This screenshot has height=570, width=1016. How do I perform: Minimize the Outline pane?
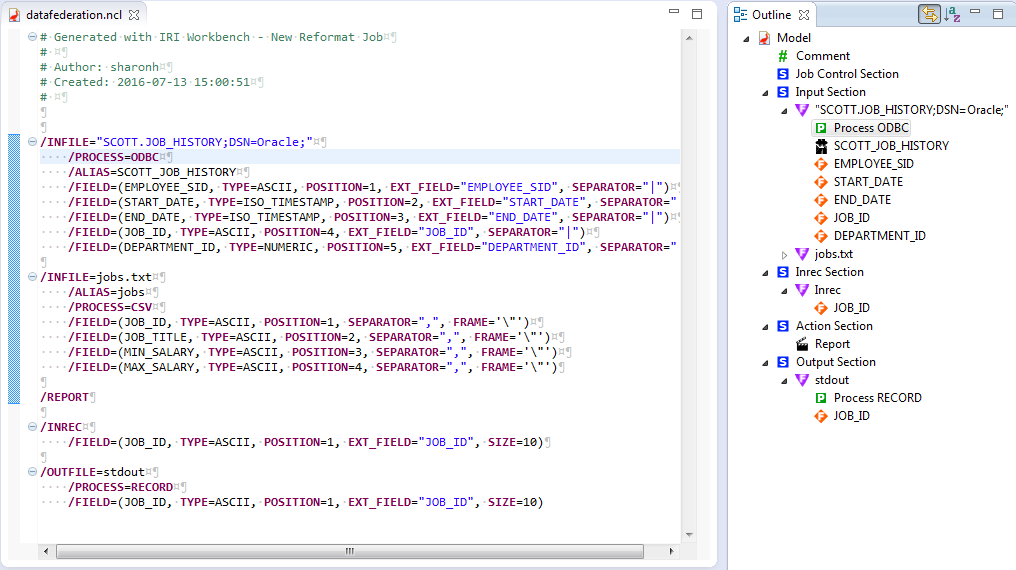975,12
